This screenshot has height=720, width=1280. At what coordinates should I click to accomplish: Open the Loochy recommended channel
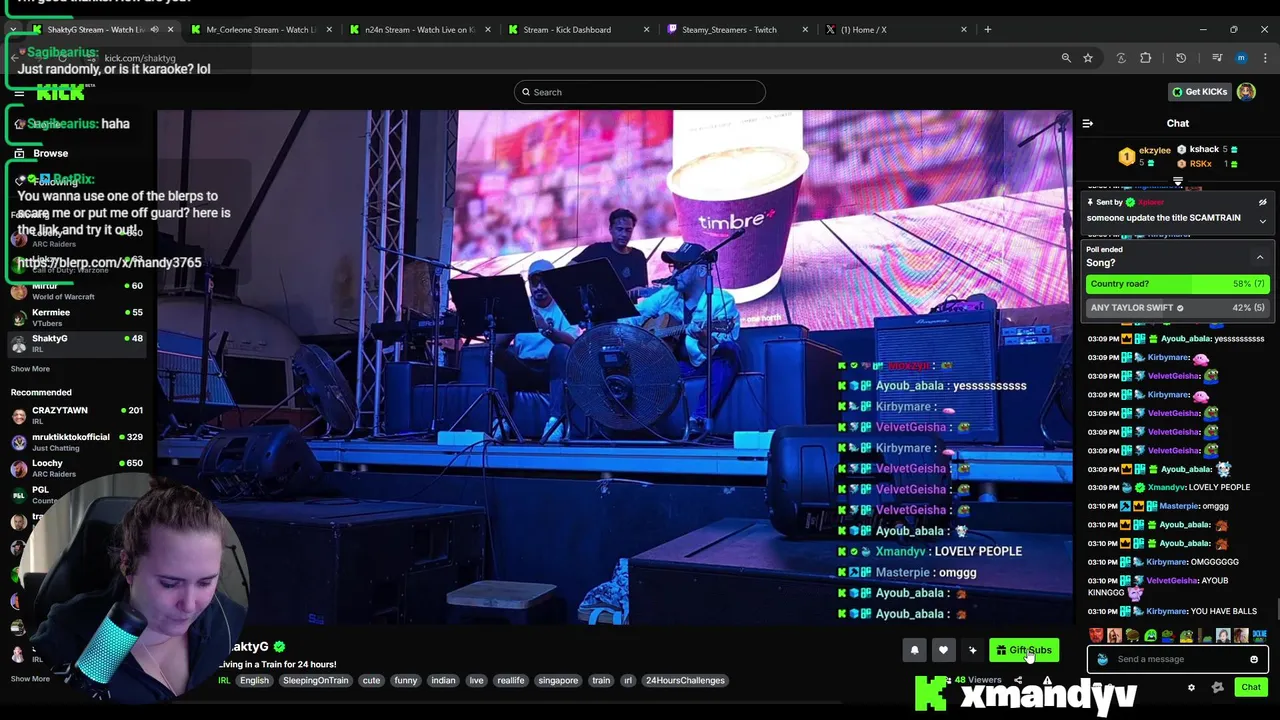coord(78,468)
